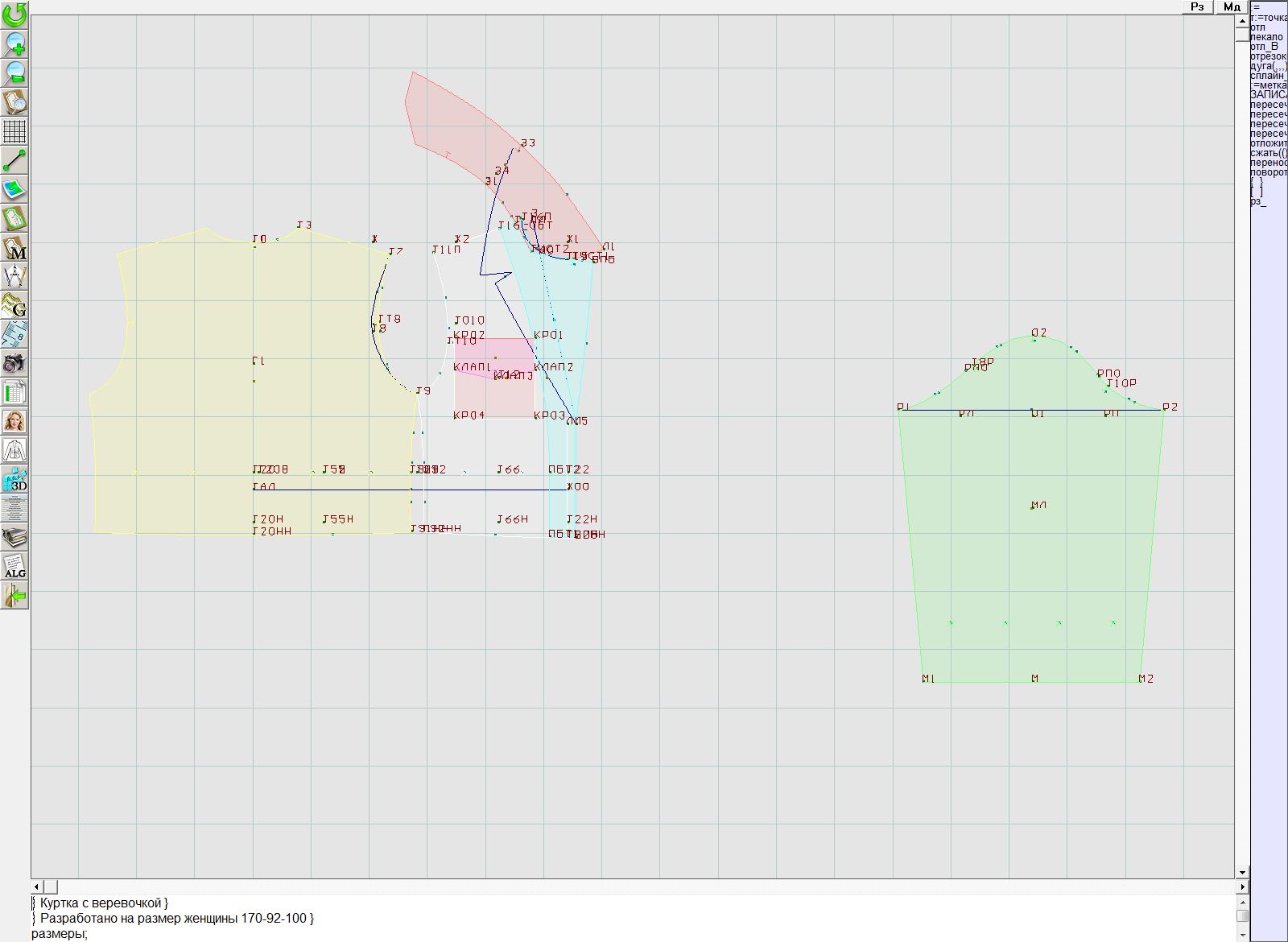Viewport: 1288px width, 942px height.
Task: Click the green refresh arrow icon
Action: tap(14, 14)
